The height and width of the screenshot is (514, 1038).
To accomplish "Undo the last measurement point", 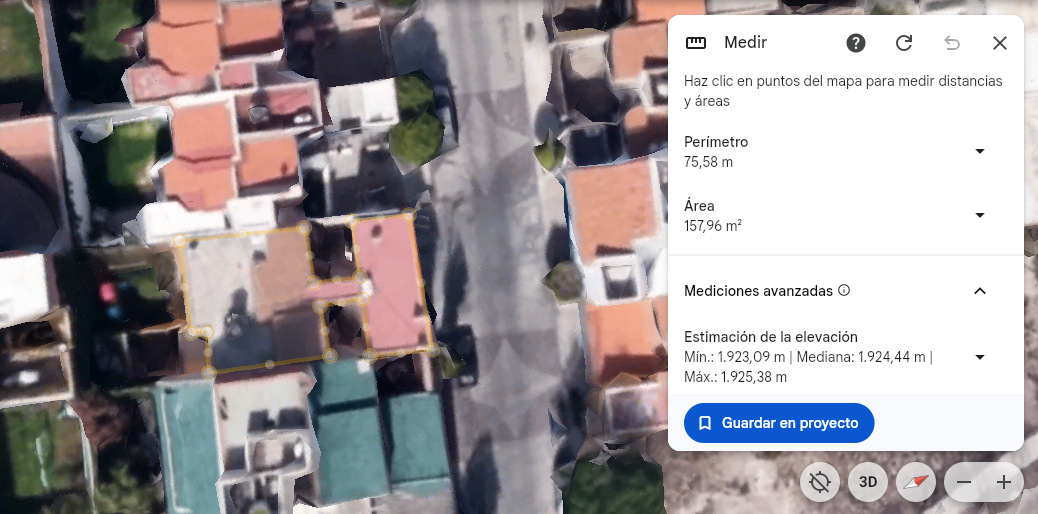I will (x=951, y=43).
